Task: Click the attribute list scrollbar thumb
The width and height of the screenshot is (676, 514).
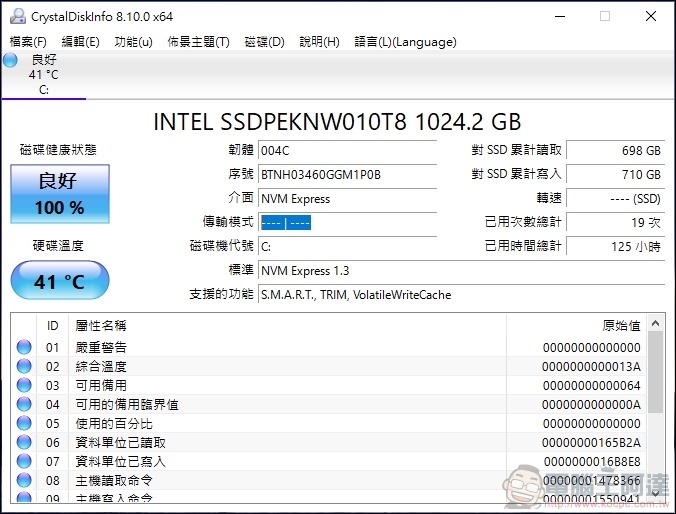Action: point(656,372)
